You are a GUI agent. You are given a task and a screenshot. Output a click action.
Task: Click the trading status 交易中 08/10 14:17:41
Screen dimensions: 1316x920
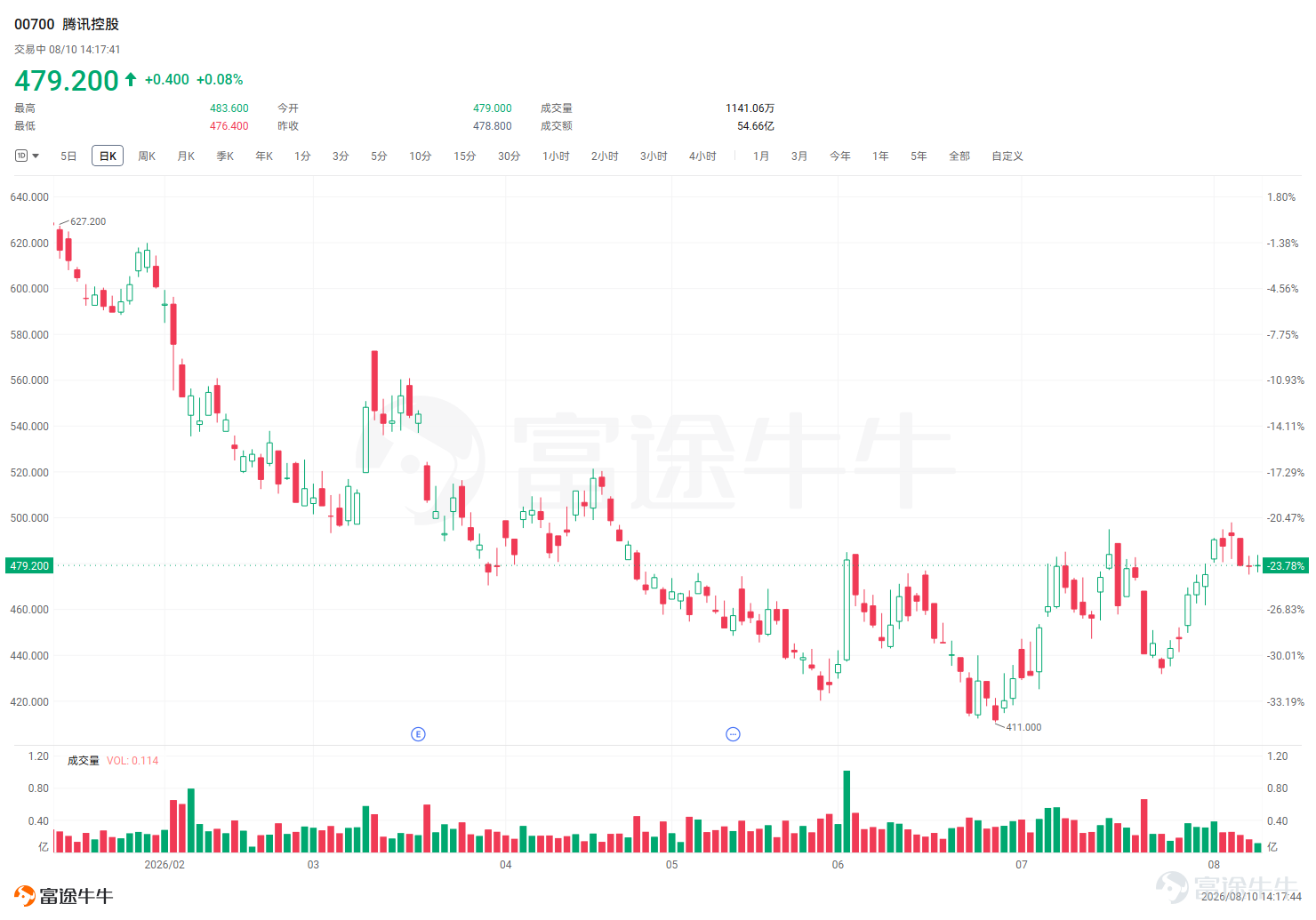click(x=68, y=50)
